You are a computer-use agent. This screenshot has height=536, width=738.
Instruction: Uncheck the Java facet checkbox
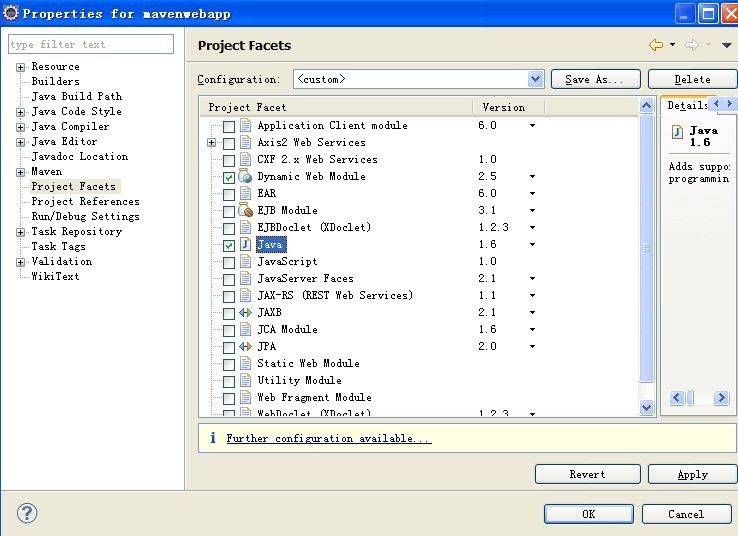point(229,245)
